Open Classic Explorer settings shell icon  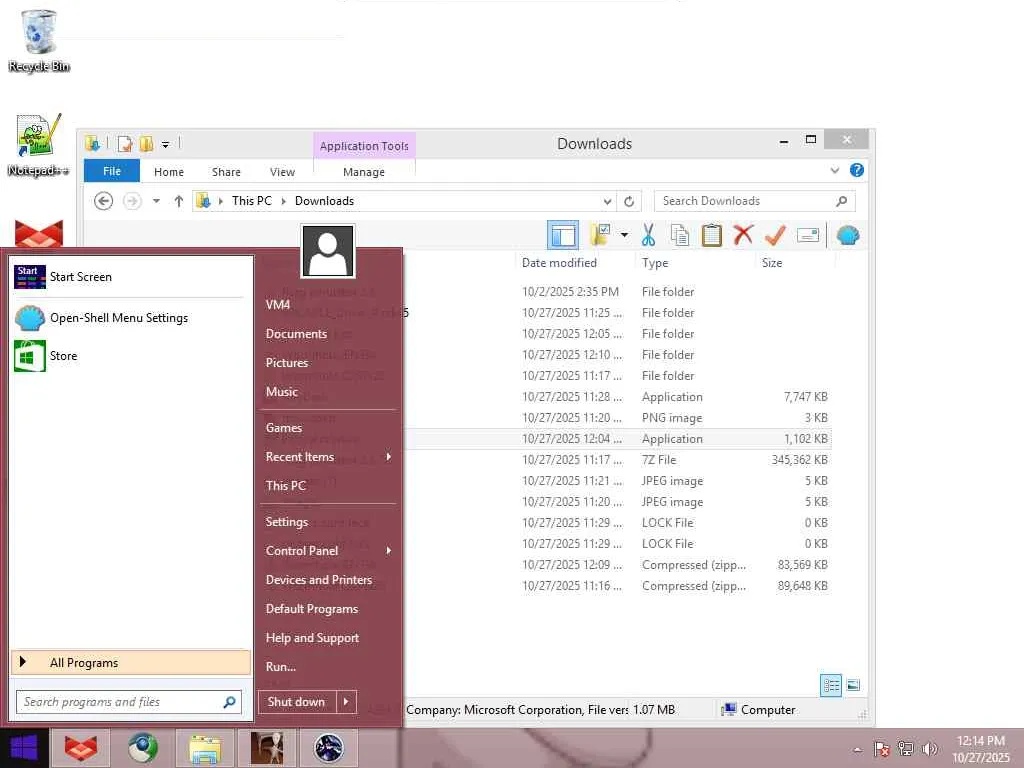tap(848, 235)
